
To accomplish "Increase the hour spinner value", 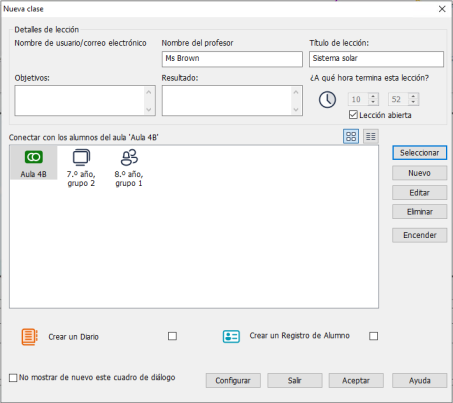I will coord(373,96).
